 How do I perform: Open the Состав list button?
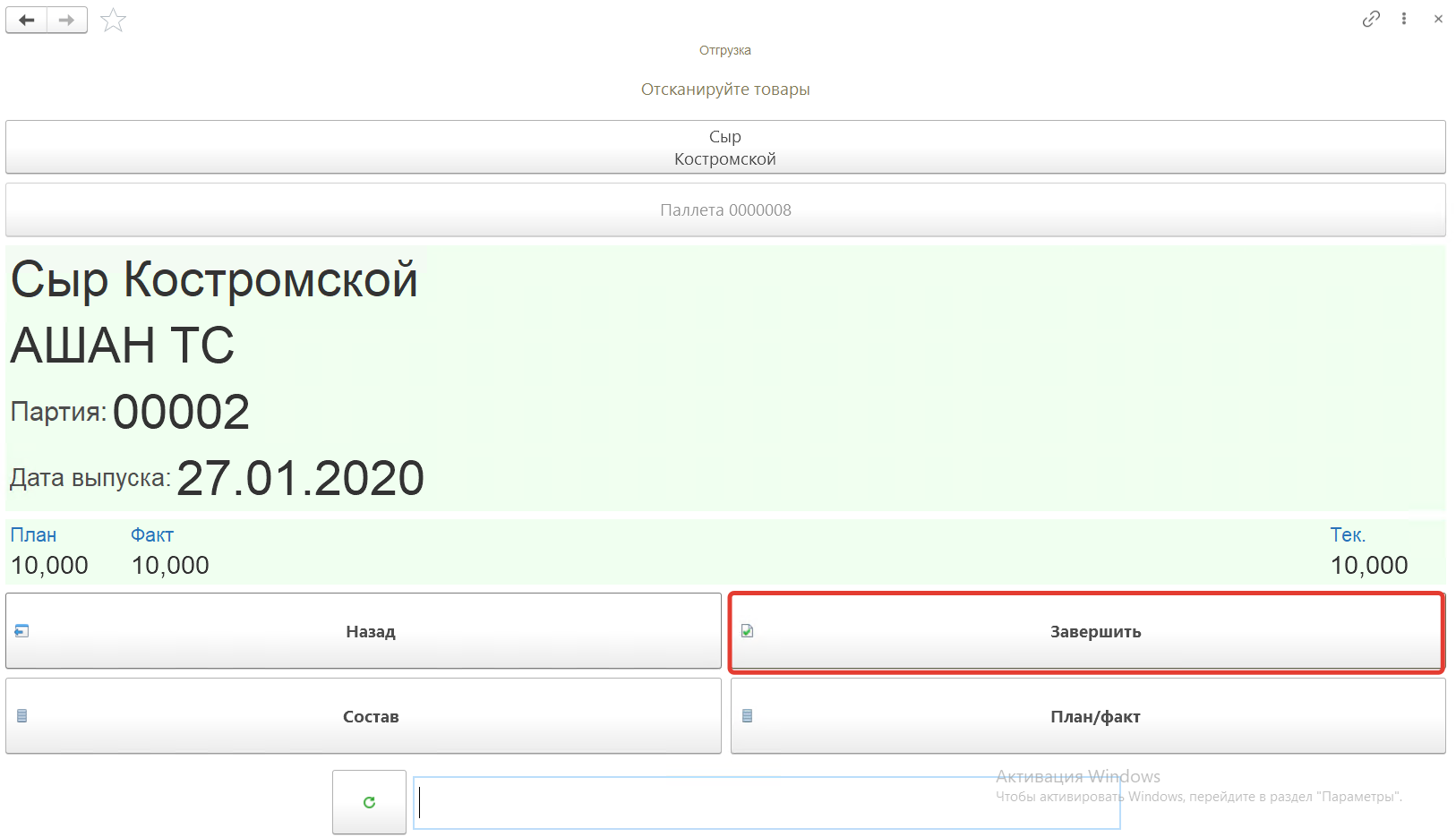pos(364,716)
